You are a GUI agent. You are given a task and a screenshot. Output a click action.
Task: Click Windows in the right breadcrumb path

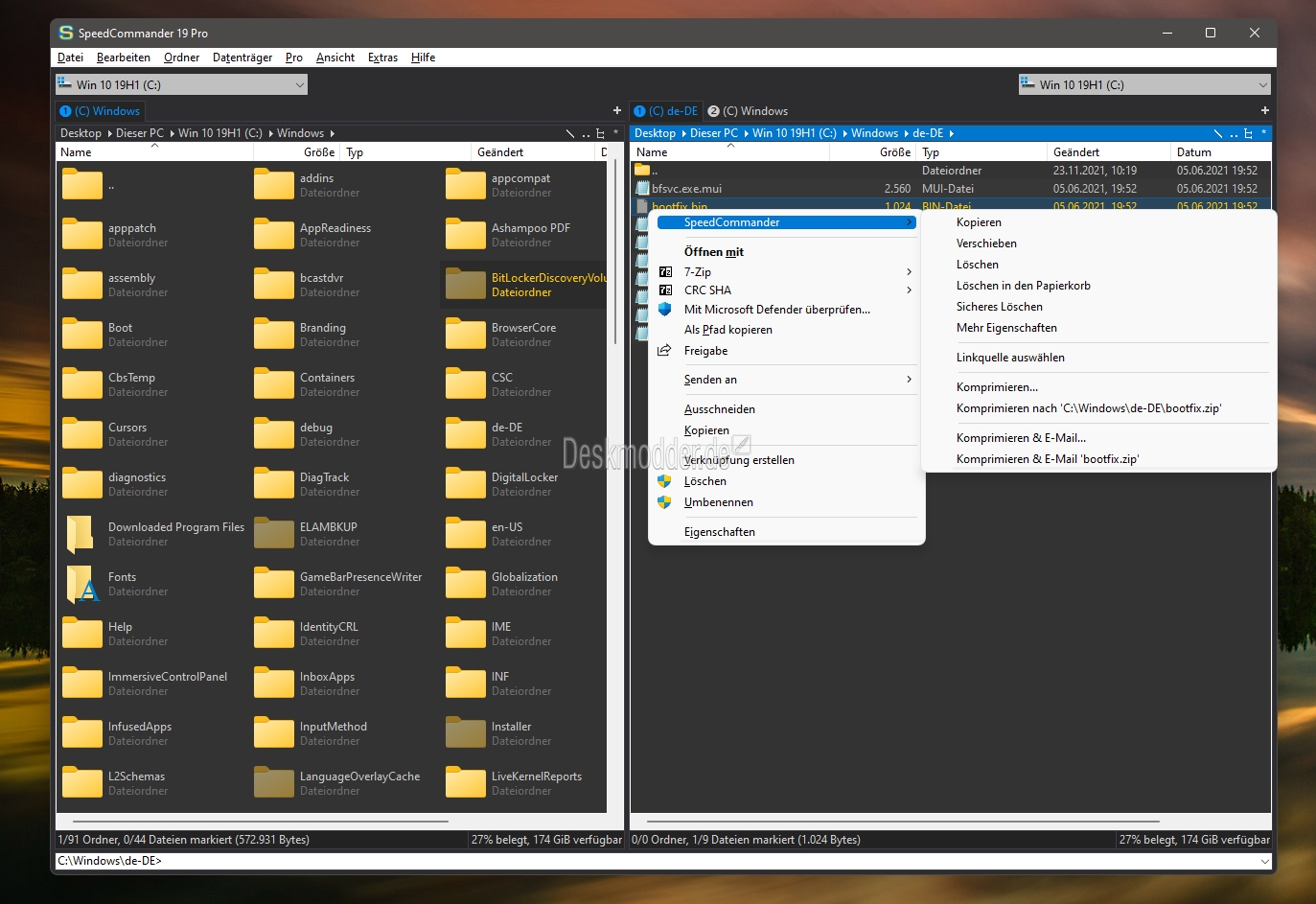point(874,133)
